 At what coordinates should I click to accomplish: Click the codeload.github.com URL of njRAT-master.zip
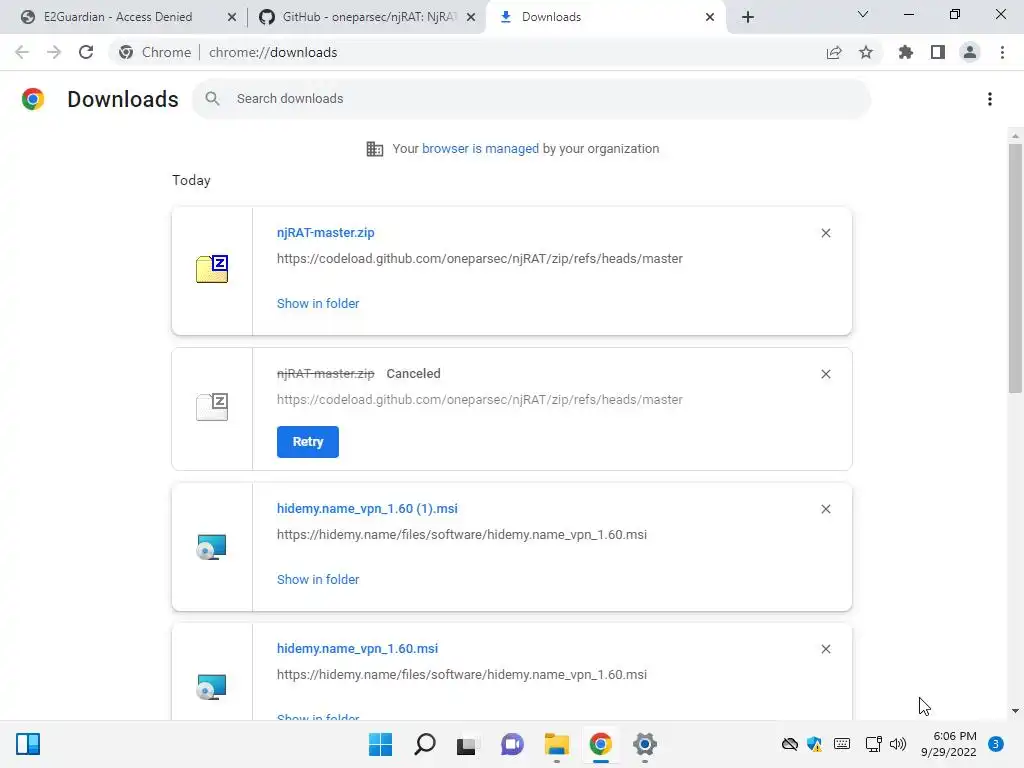click(479, 259)
